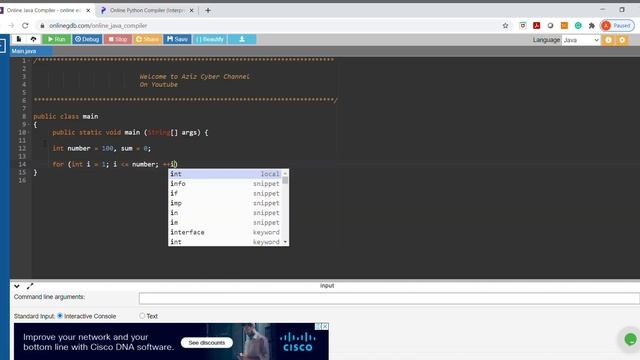Choose 'imp' snippet suggestion

click(225, 203)
